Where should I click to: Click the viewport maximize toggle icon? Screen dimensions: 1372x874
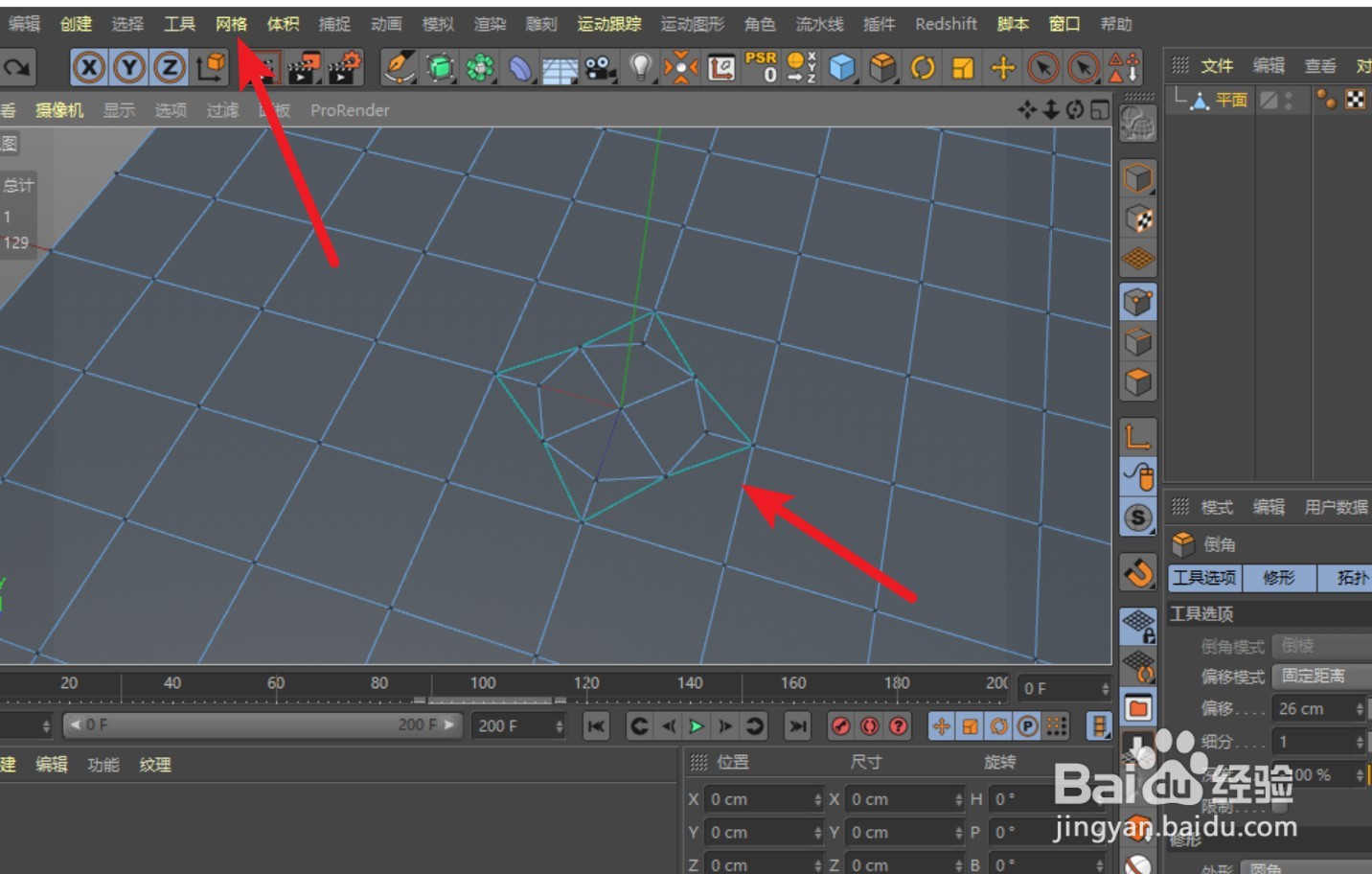(1100, 110)
